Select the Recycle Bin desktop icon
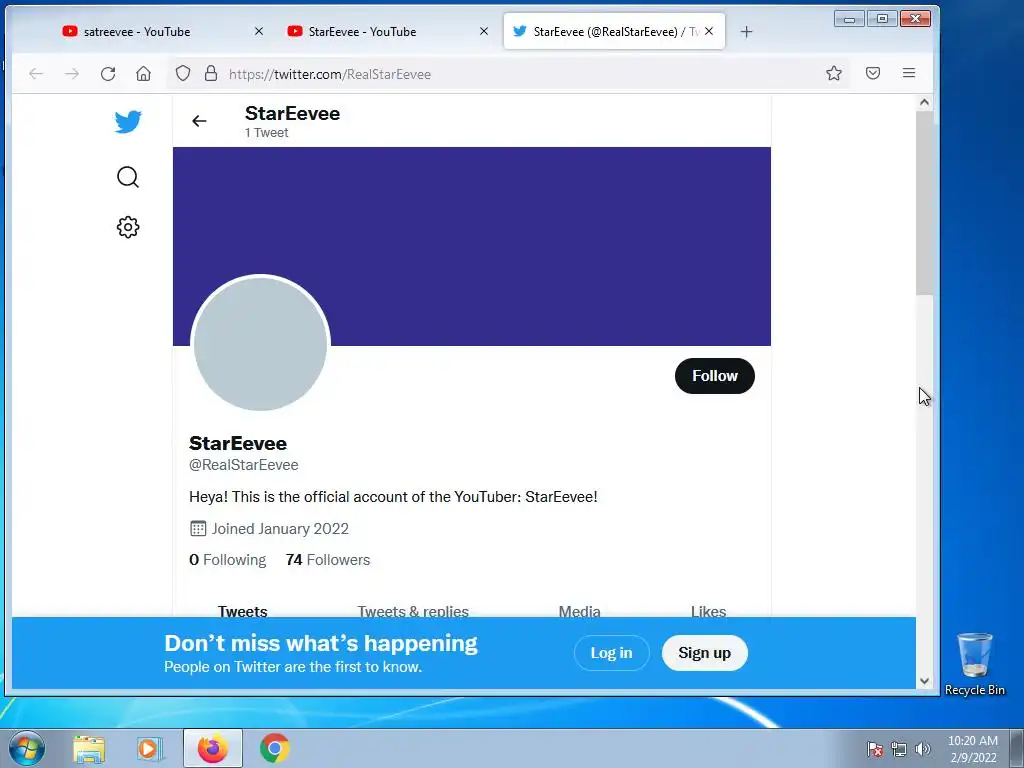This screenshot has height=768, width=1024. (974, 664)
